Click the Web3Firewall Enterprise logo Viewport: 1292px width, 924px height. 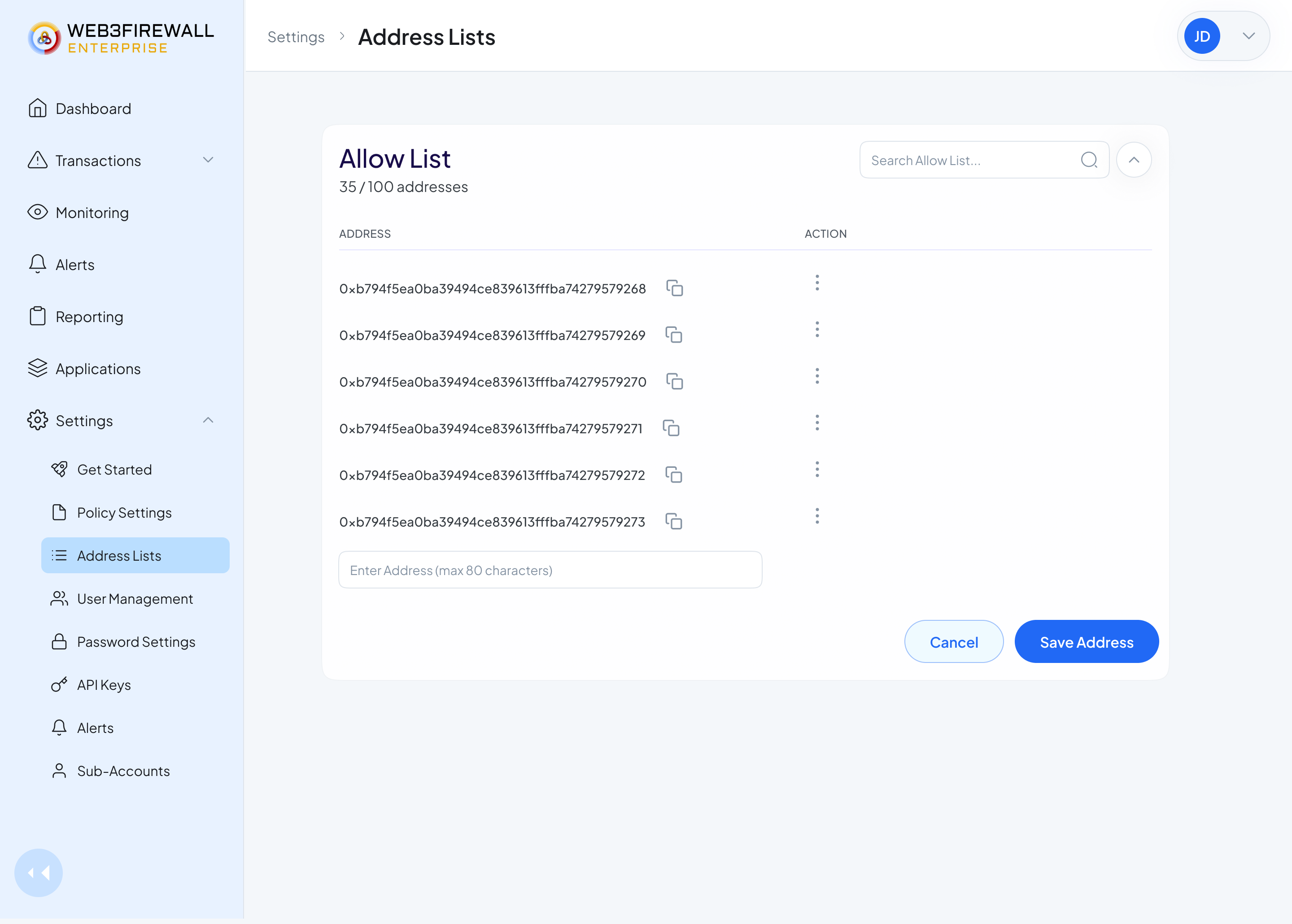[121, 38]
